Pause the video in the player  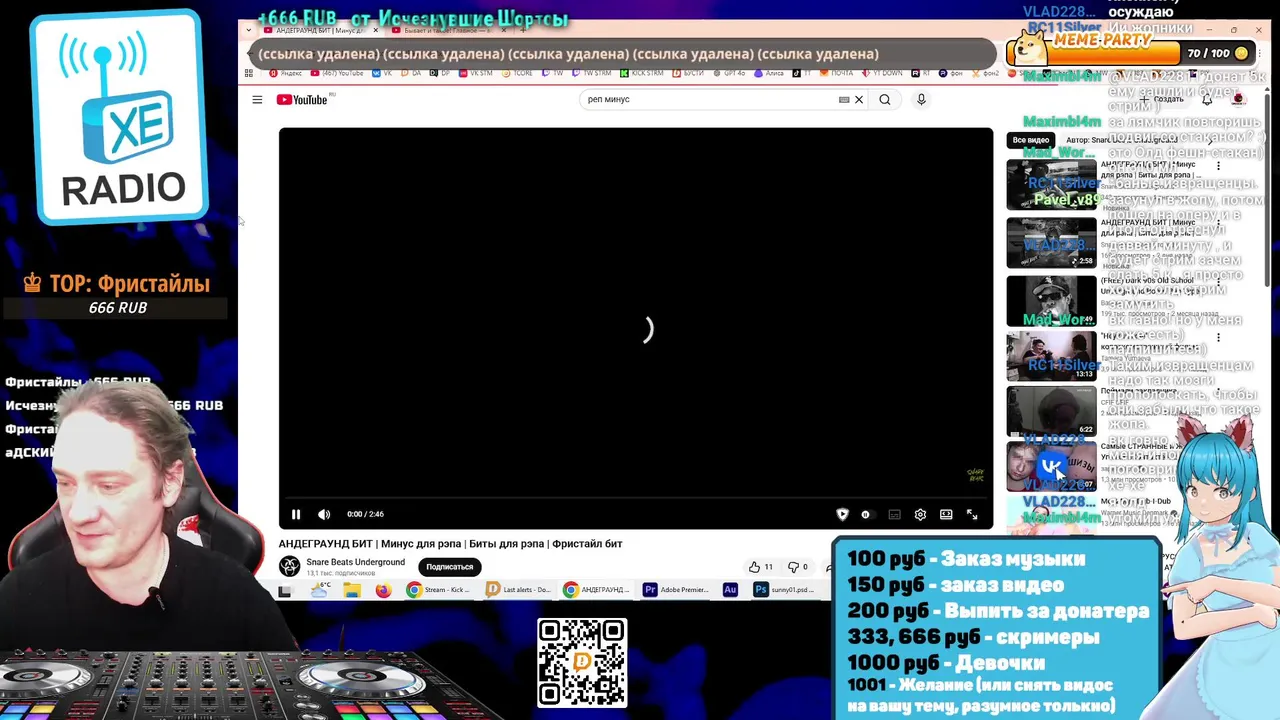[296, 514]
